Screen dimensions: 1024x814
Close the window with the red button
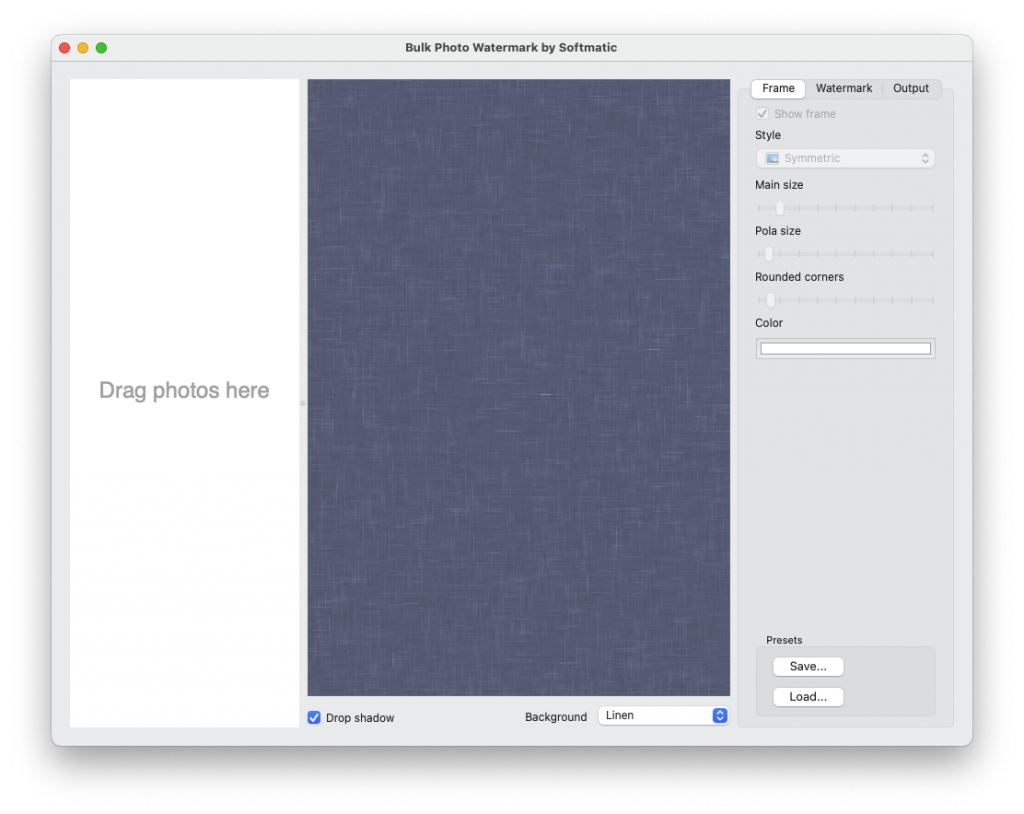point(65,48)
